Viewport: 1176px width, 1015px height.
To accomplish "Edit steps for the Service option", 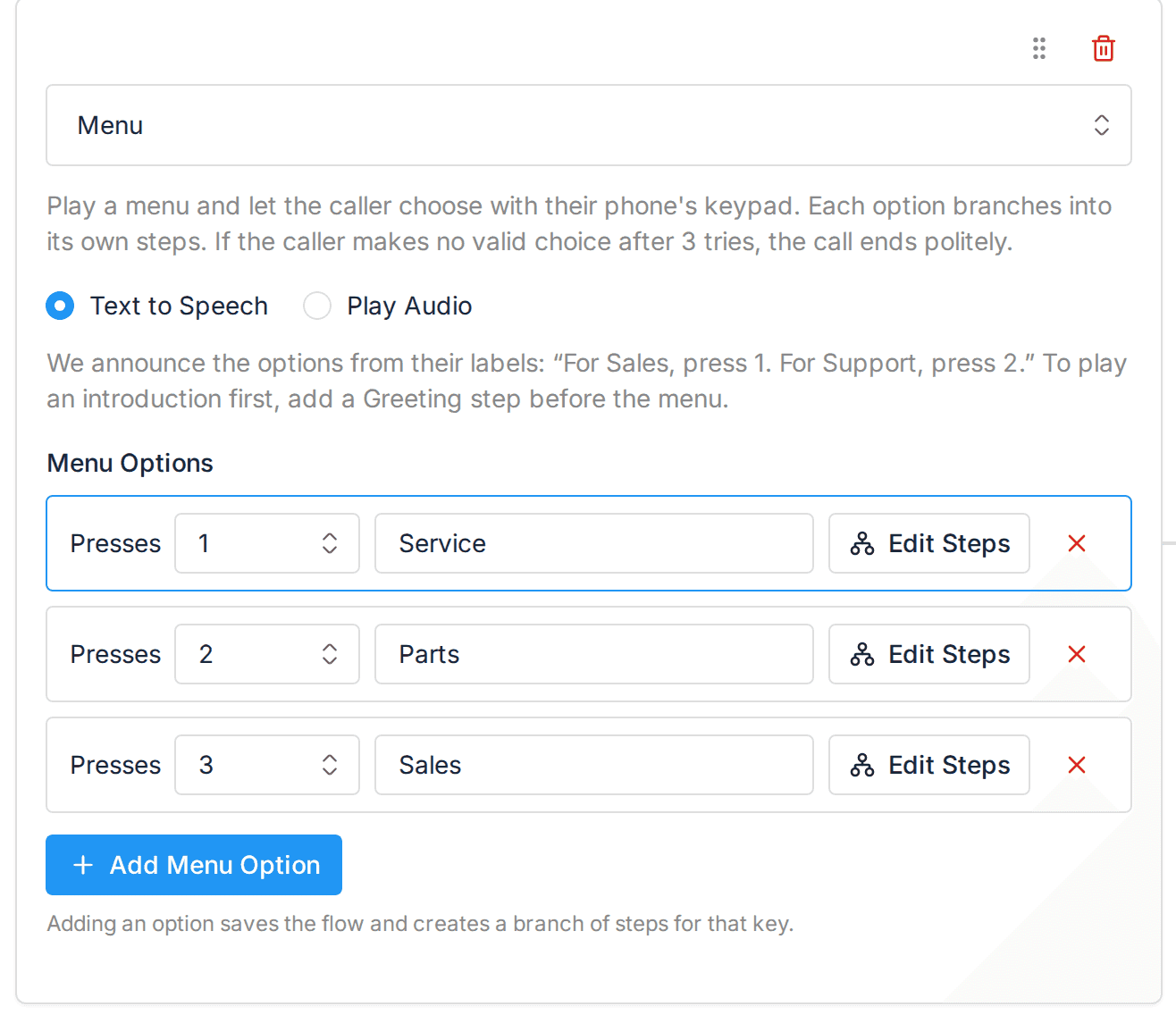I will tap(929, 543).
